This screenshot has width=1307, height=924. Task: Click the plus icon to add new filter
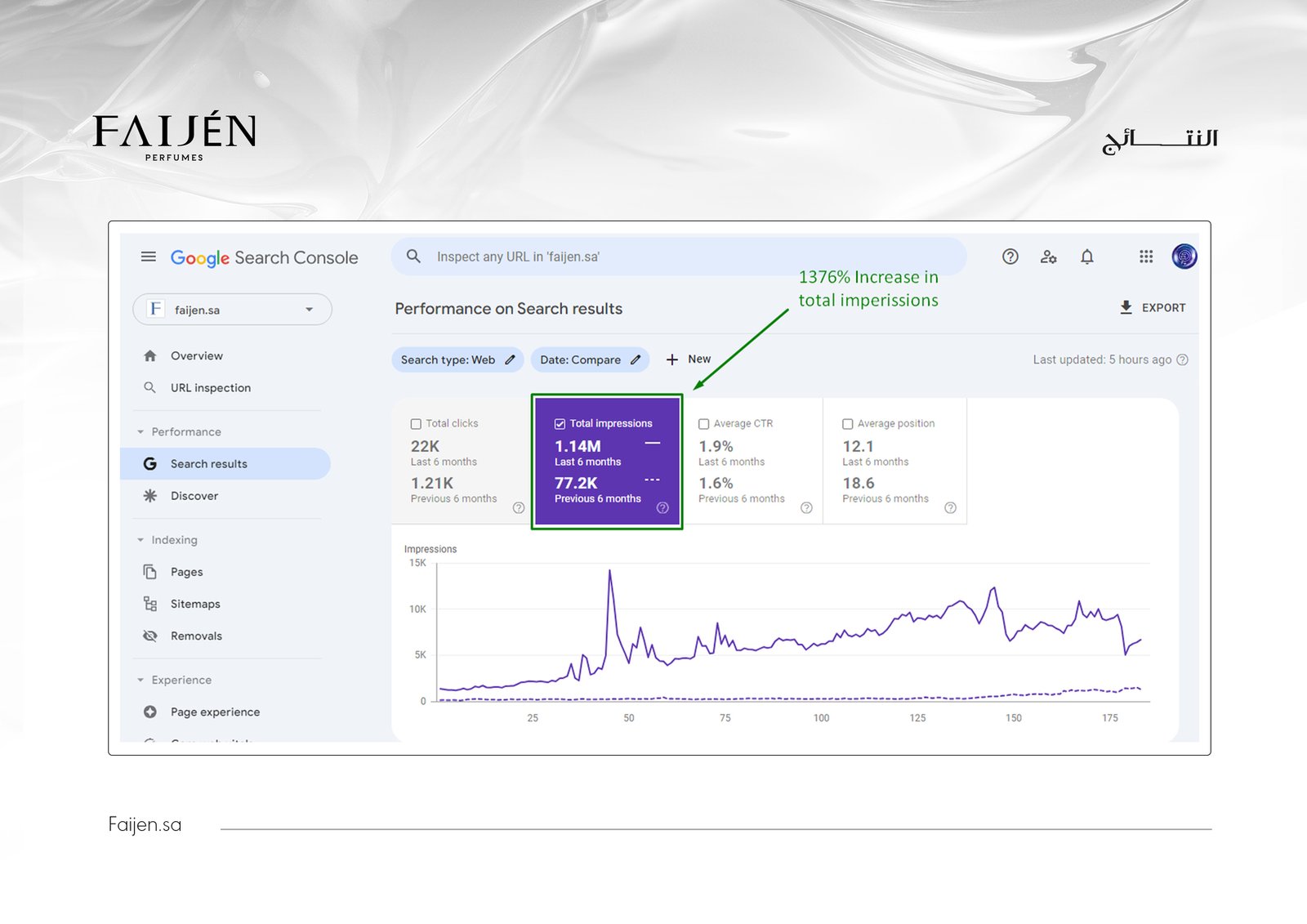[672, 359]
